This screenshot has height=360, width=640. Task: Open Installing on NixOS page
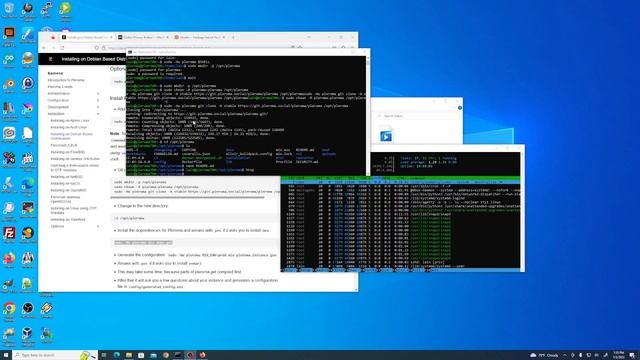(x=65, y=184)
